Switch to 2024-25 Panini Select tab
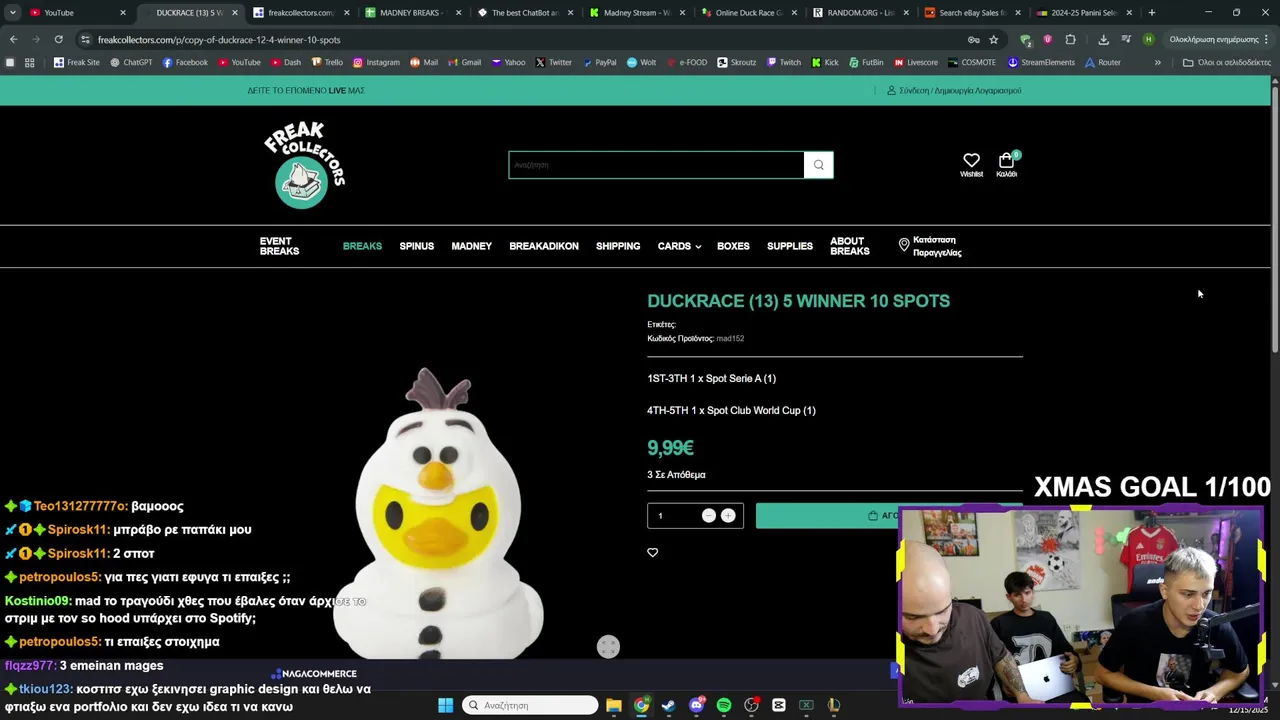The height and width of the screenshot is (720, 1280). pyautogui.click(x=1083, y=13)
